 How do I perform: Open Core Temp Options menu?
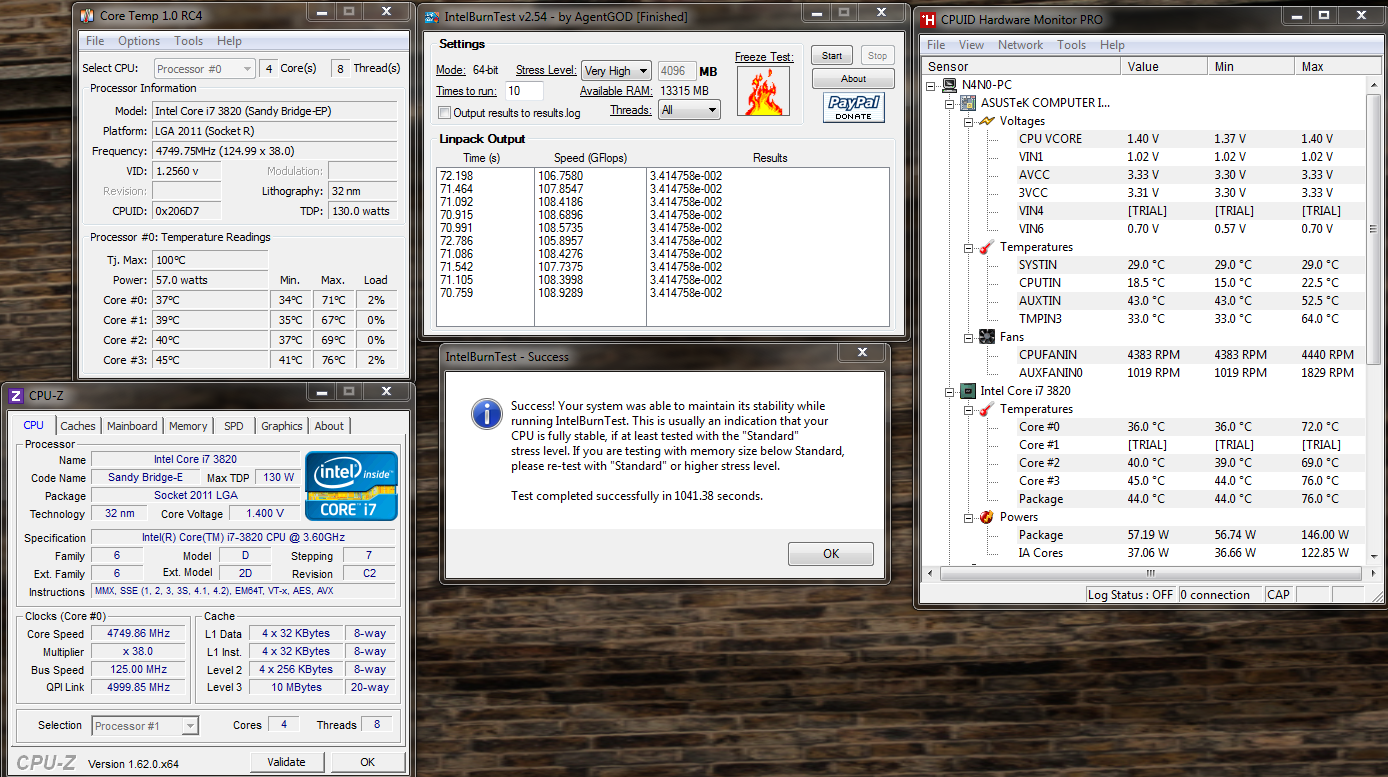[139, 41]
